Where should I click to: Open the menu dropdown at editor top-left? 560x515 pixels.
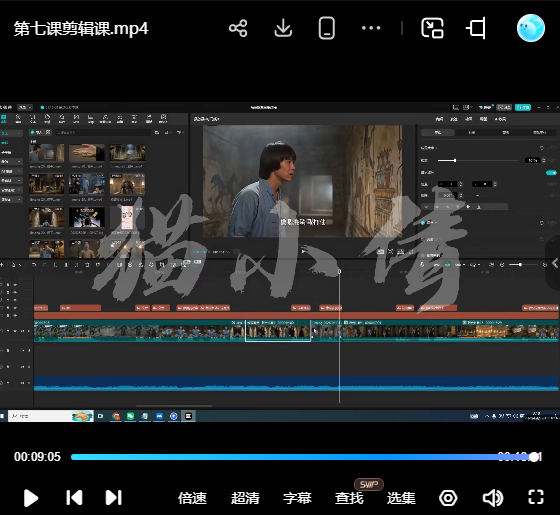25,107
